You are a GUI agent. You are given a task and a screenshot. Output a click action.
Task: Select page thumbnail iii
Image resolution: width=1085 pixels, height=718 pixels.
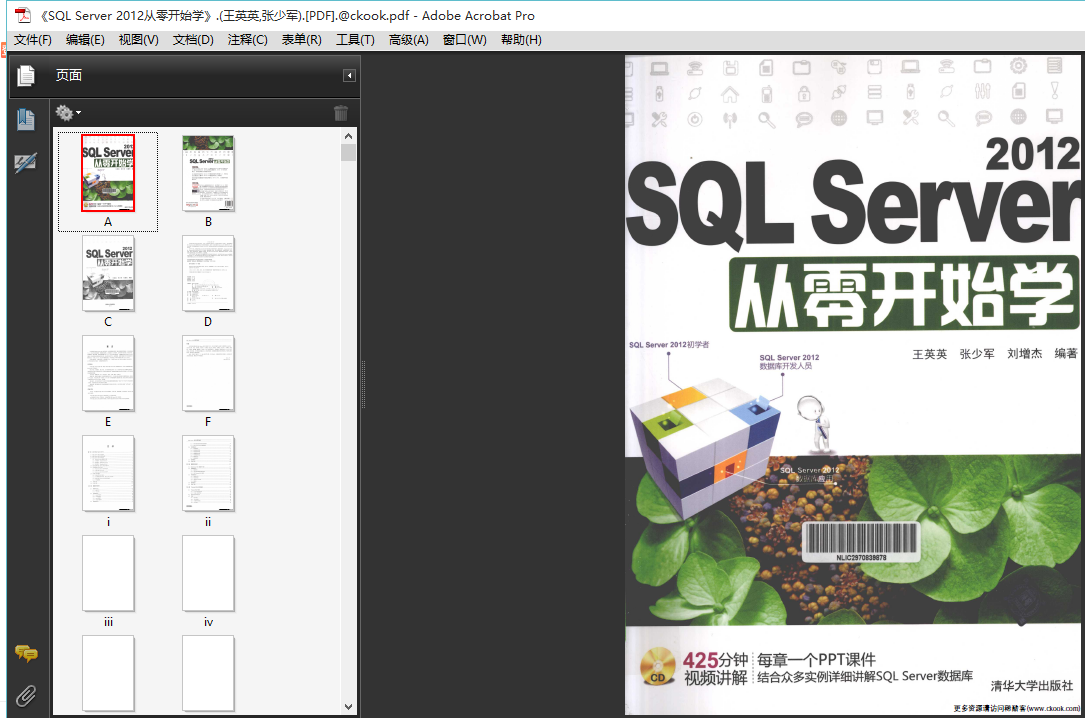coord(108,573)
